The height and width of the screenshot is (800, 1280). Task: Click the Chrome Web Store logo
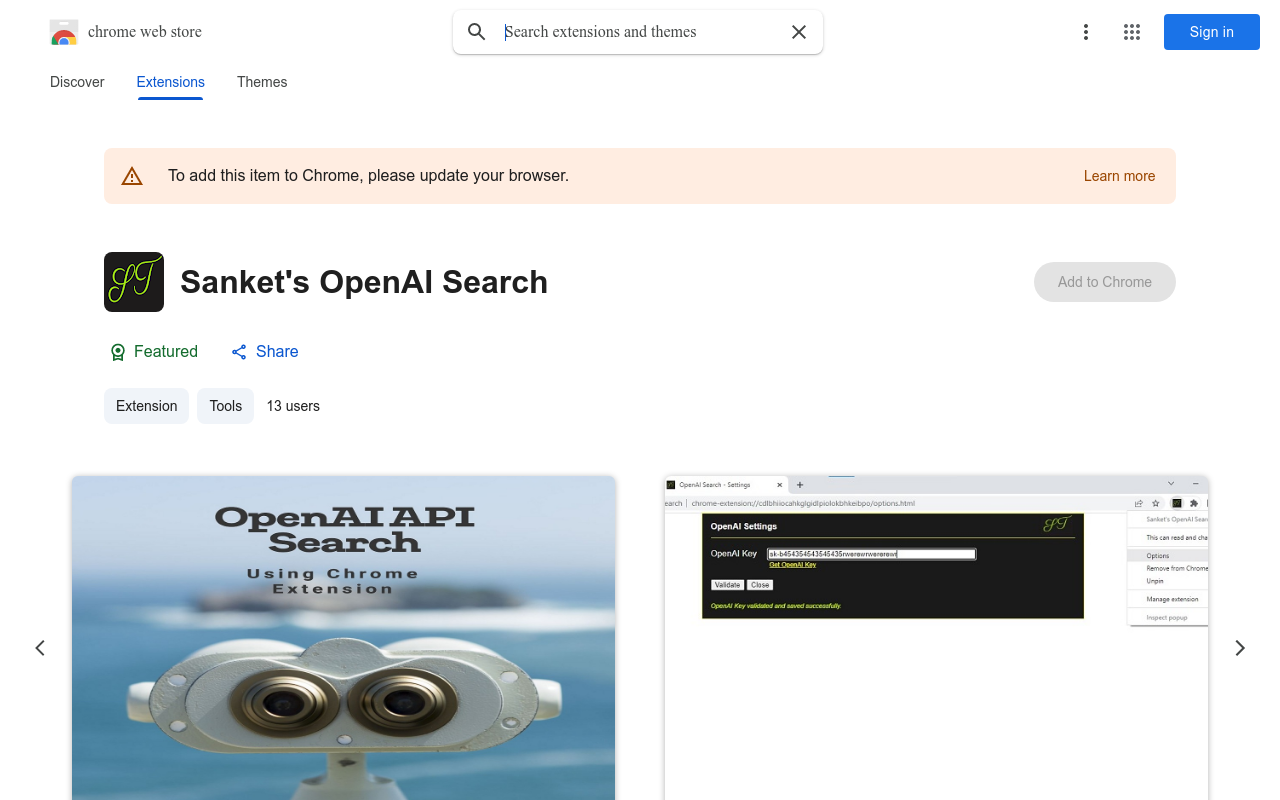click(x=64, y=32)
